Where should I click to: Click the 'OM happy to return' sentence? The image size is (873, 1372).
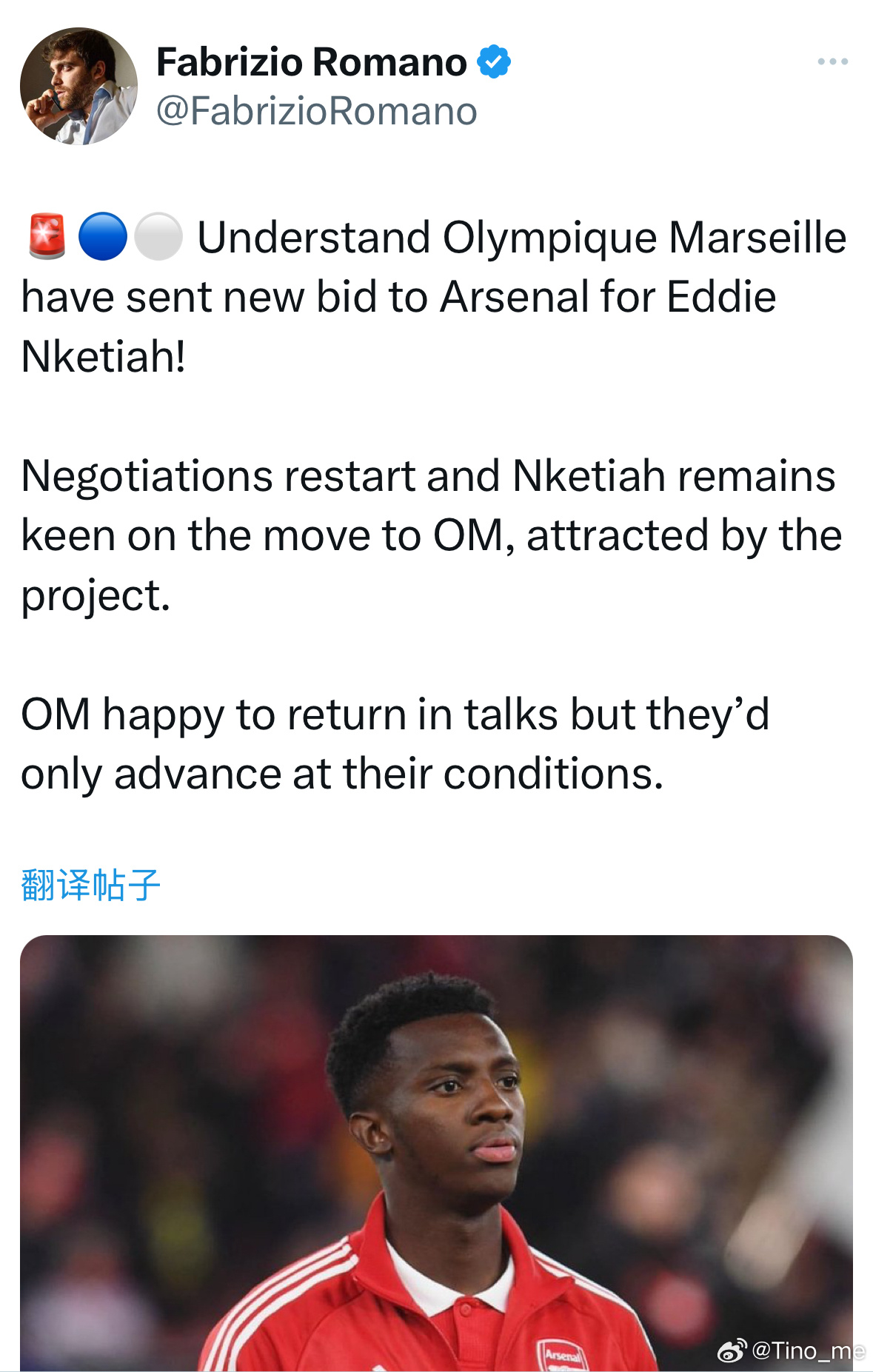pyautogui.click(x=213, y=715)
